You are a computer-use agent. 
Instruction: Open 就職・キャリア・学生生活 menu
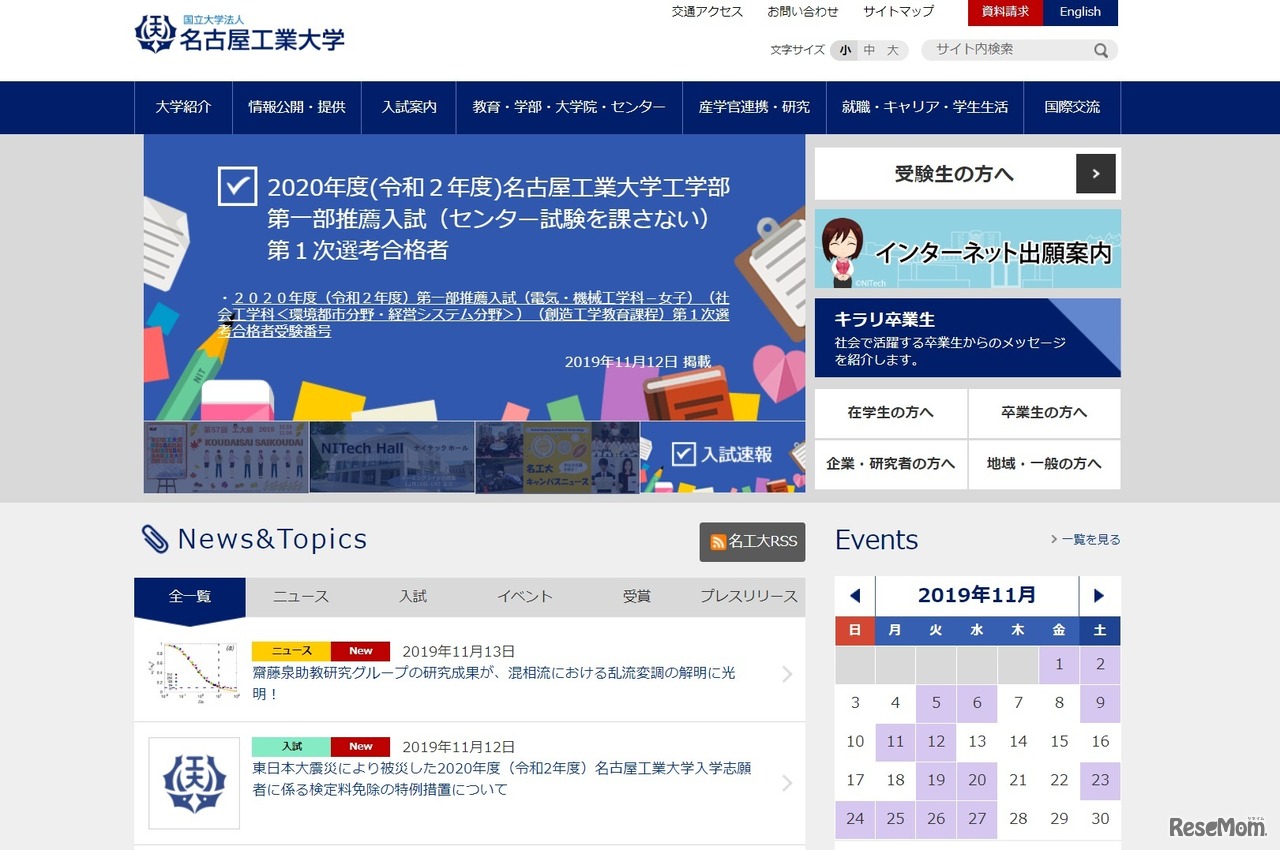[925, 107]
